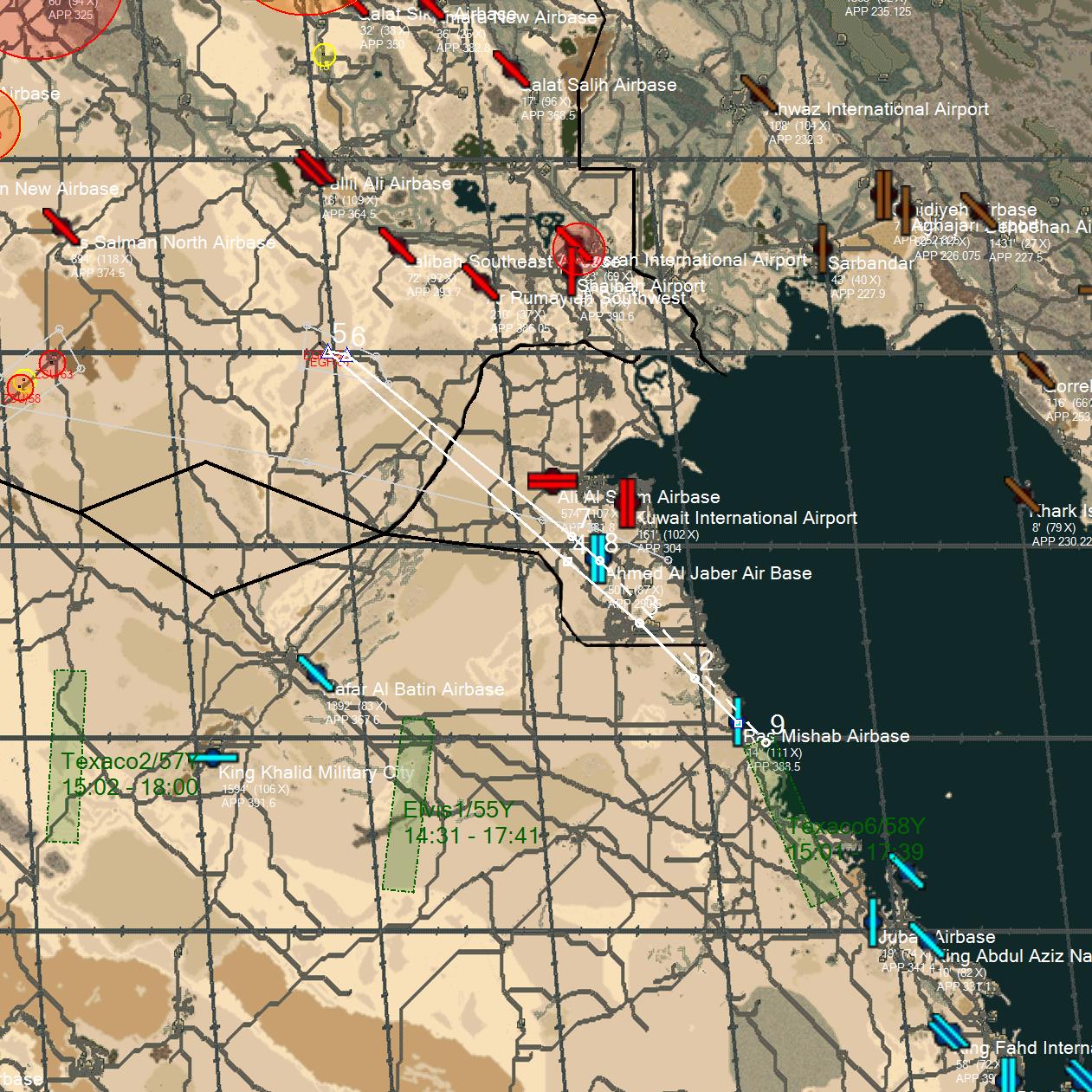
Task: Click the Ahmed Al Jaber Air Base label
Action: click(x=709, y=573)
